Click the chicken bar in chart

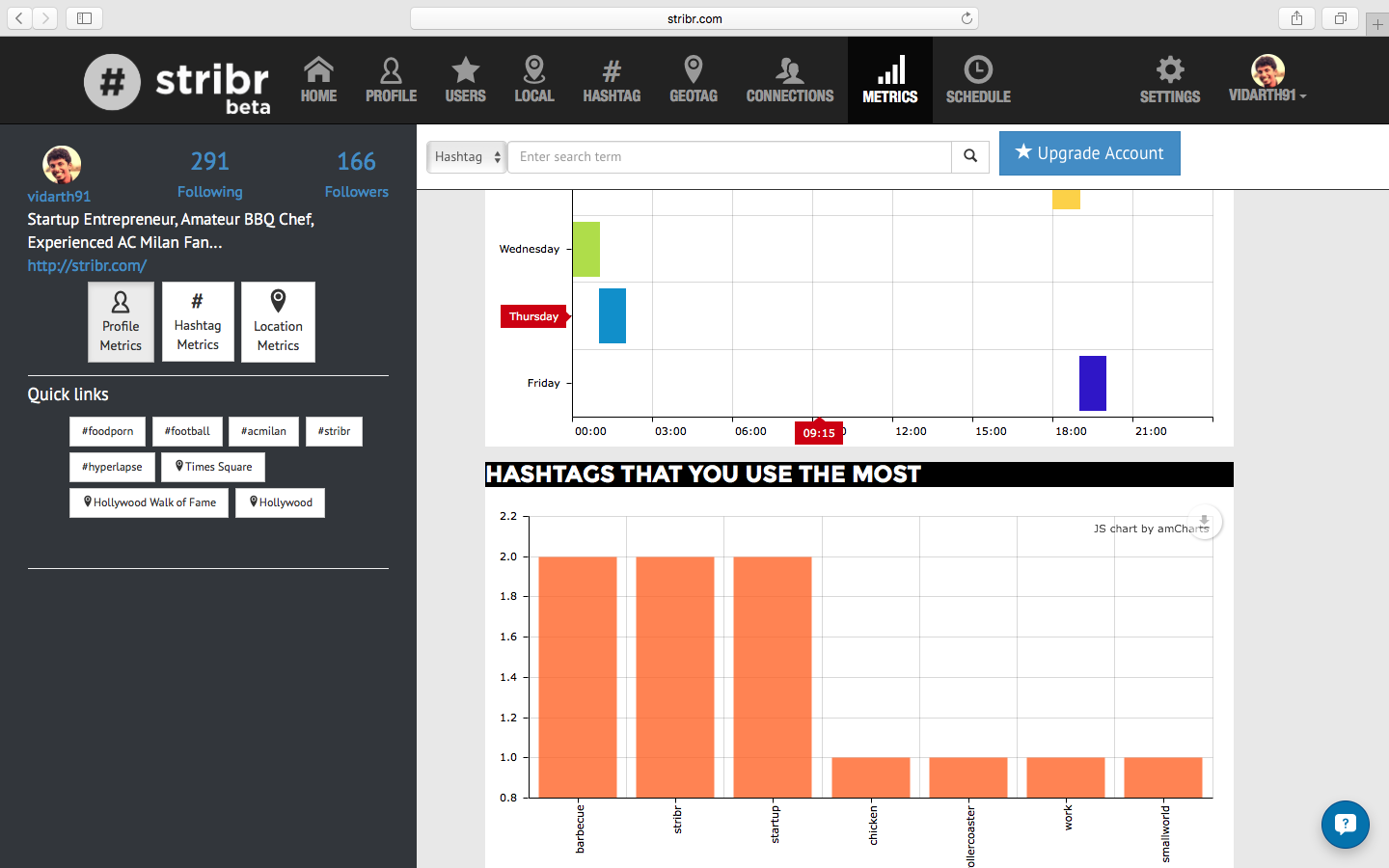point(871,777)
